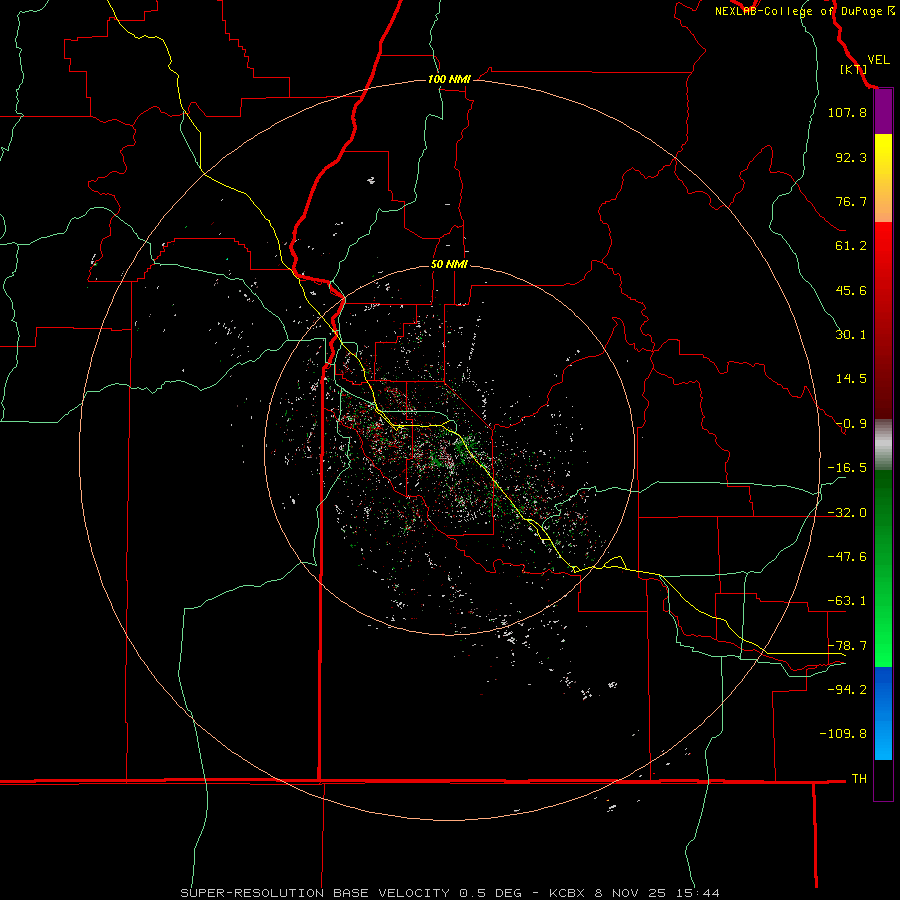Click the 30.1 legend value
Viewport: 900px width, 900px height.
[851, 335]
